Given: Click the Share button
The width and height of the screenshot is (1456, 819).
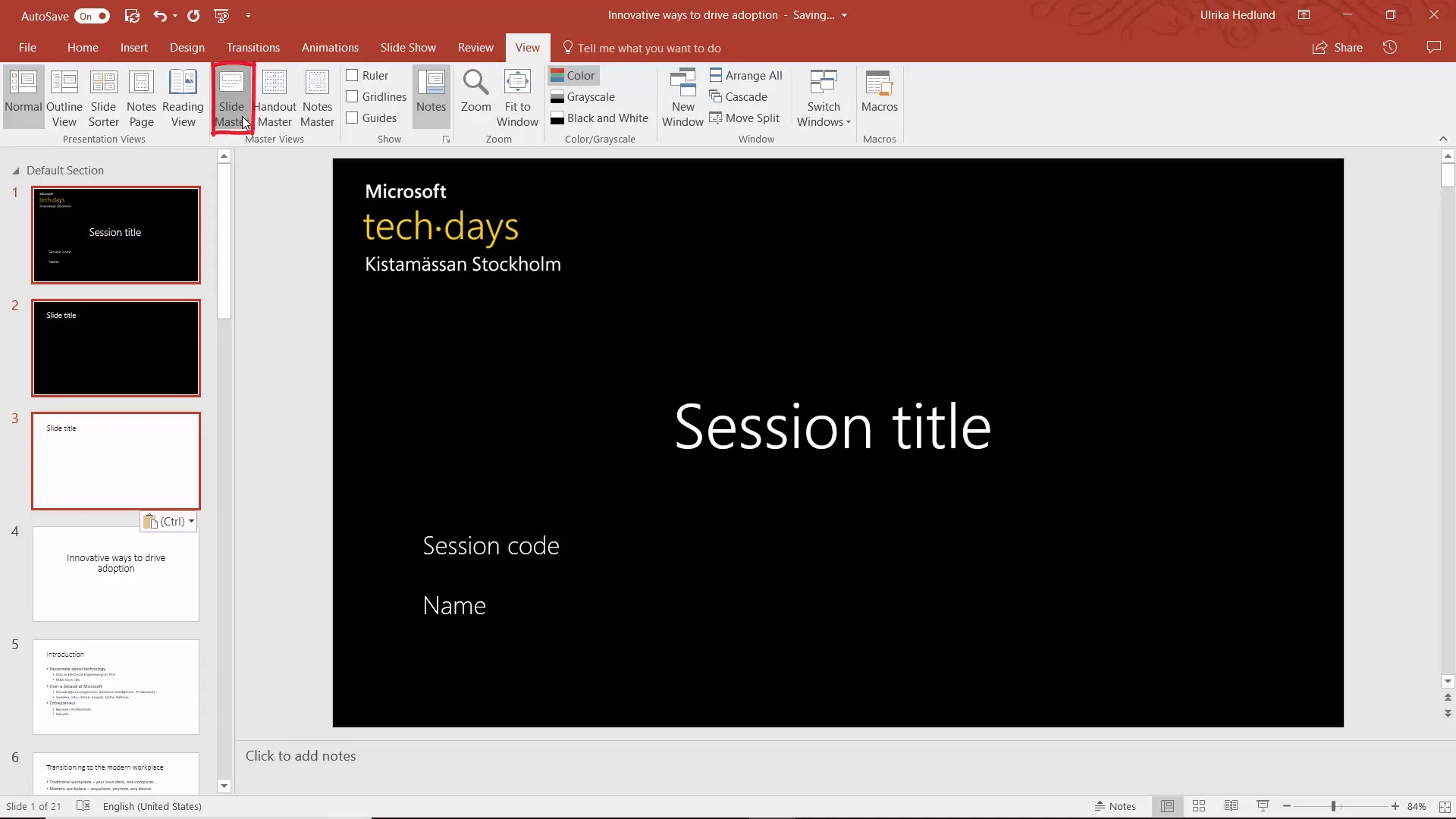Looking at the screenshot, I should click(1338, 47).
